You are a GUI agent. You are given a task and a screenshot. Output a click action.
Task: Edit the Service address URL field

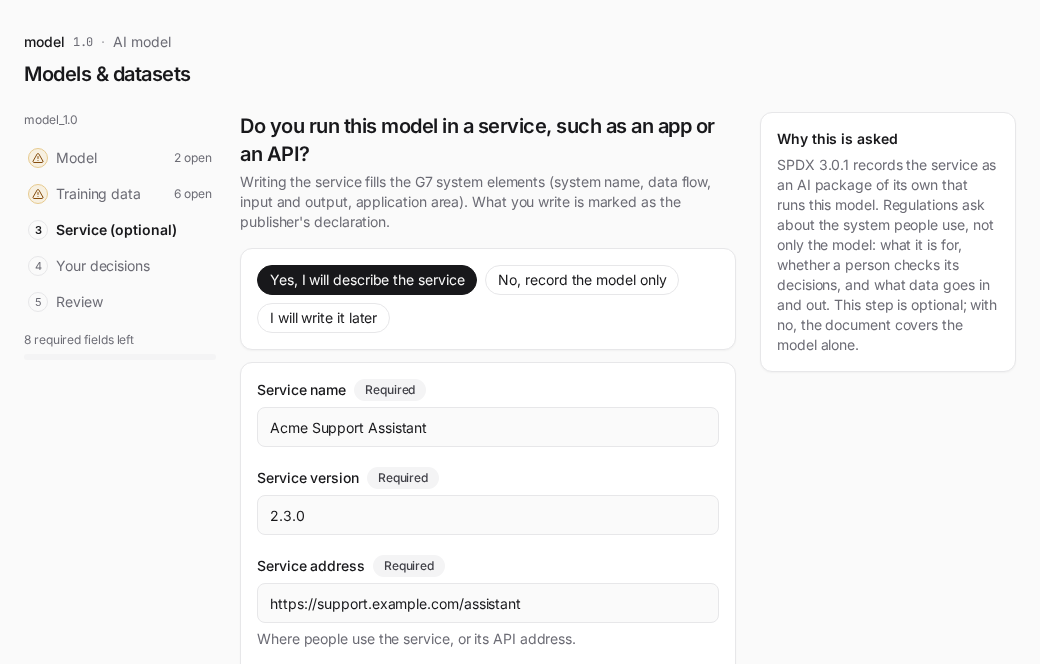(x=488, y=603)
